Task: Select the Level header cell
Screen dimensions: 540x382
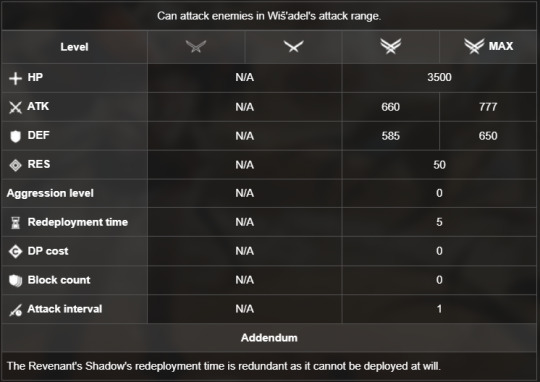Action: tap(74, 47)
